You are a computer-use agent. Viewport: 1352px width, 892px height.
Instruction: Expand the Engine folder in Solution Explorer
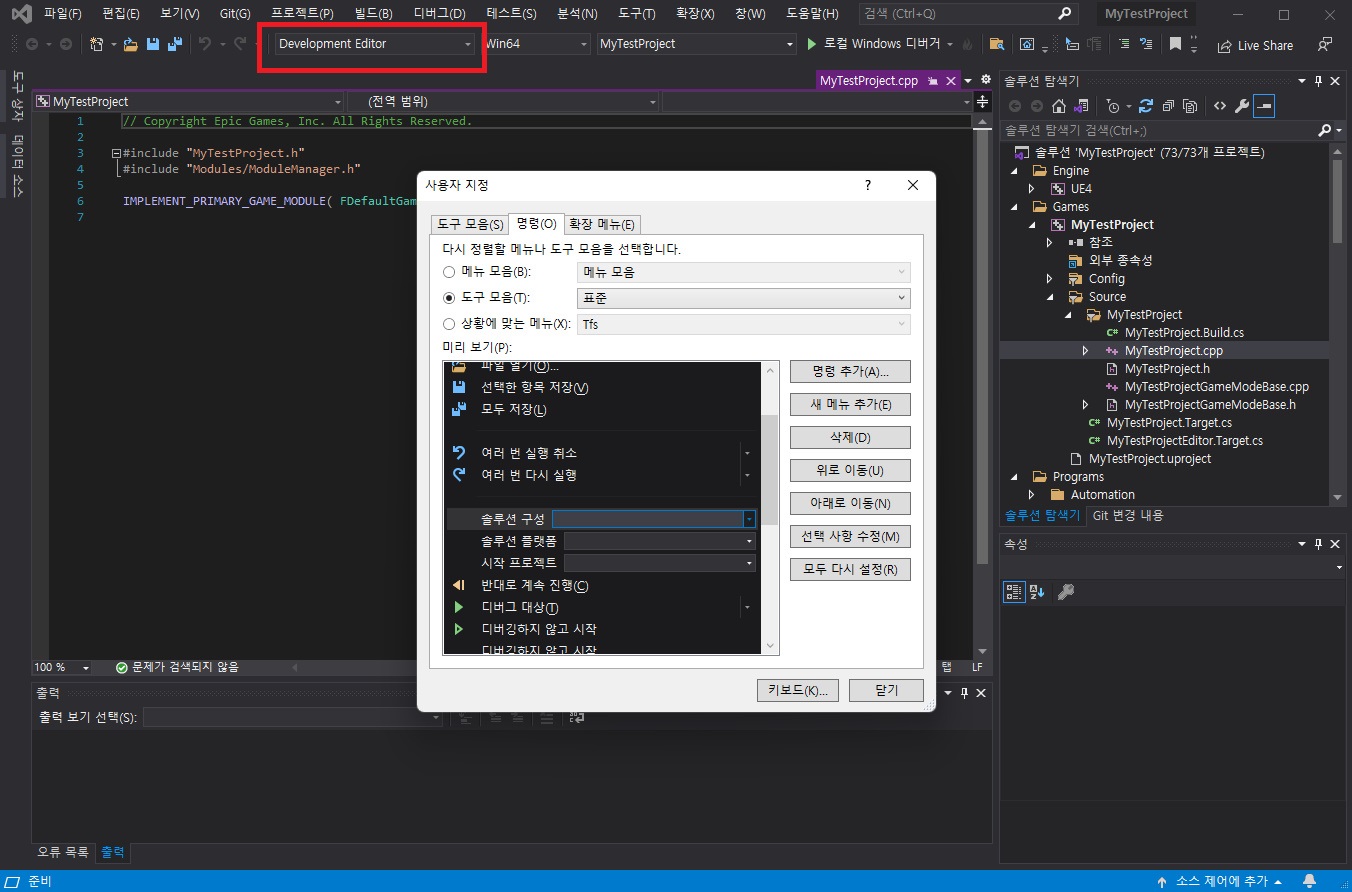tap(1016, 171)
